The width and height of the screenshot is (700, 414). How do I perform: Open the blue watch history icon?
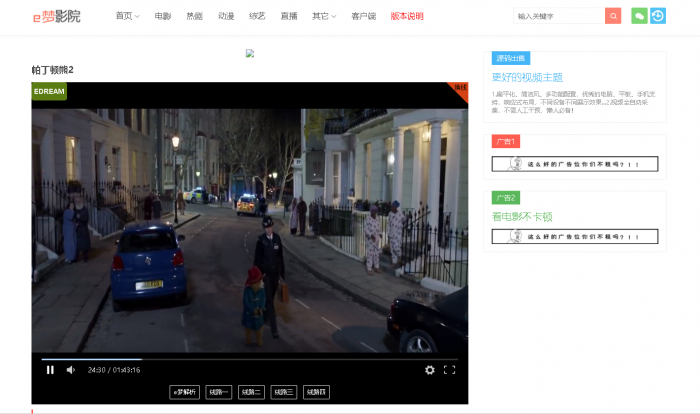[x=657, y=16]
